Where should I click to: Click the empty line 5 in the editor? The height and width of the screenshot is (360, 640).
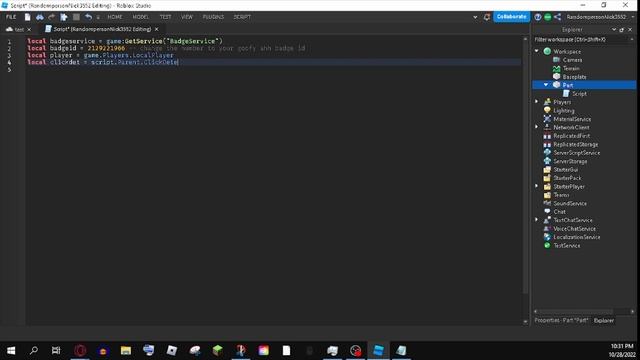[273, 69]
